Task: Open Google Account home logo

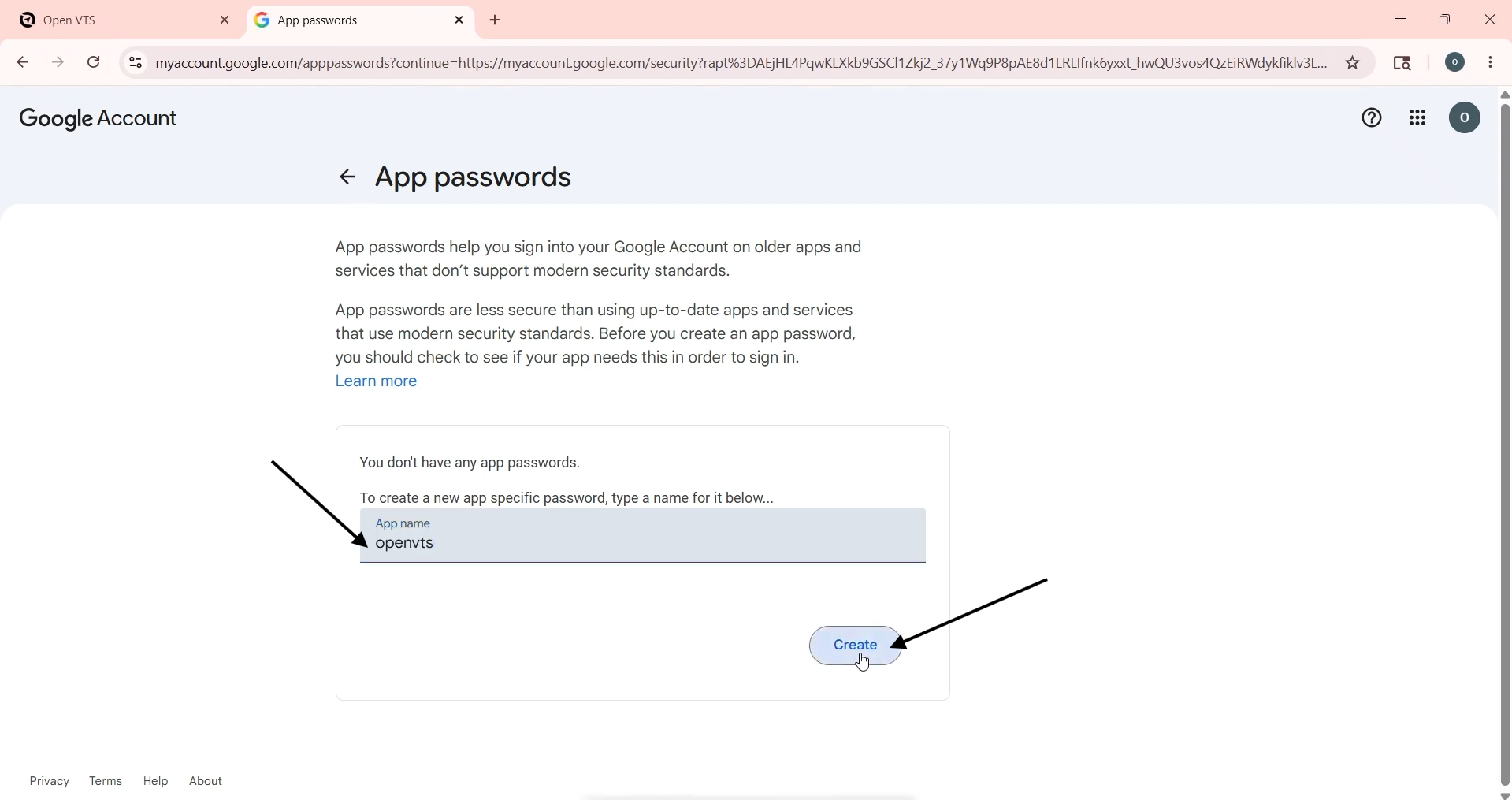Action: coord(99,120)
